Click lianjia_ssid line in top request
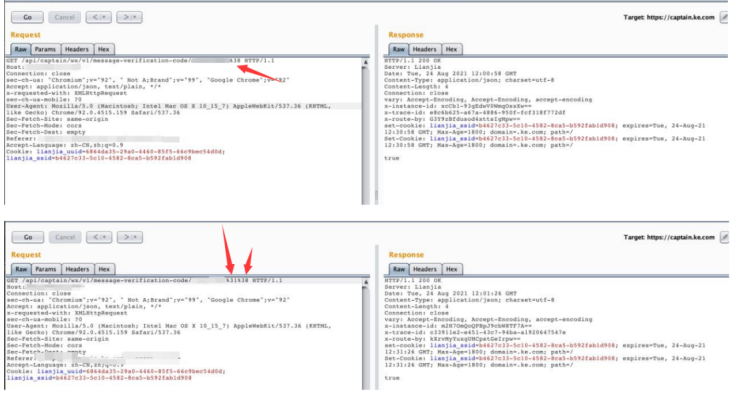 click(x=99, y=158)
